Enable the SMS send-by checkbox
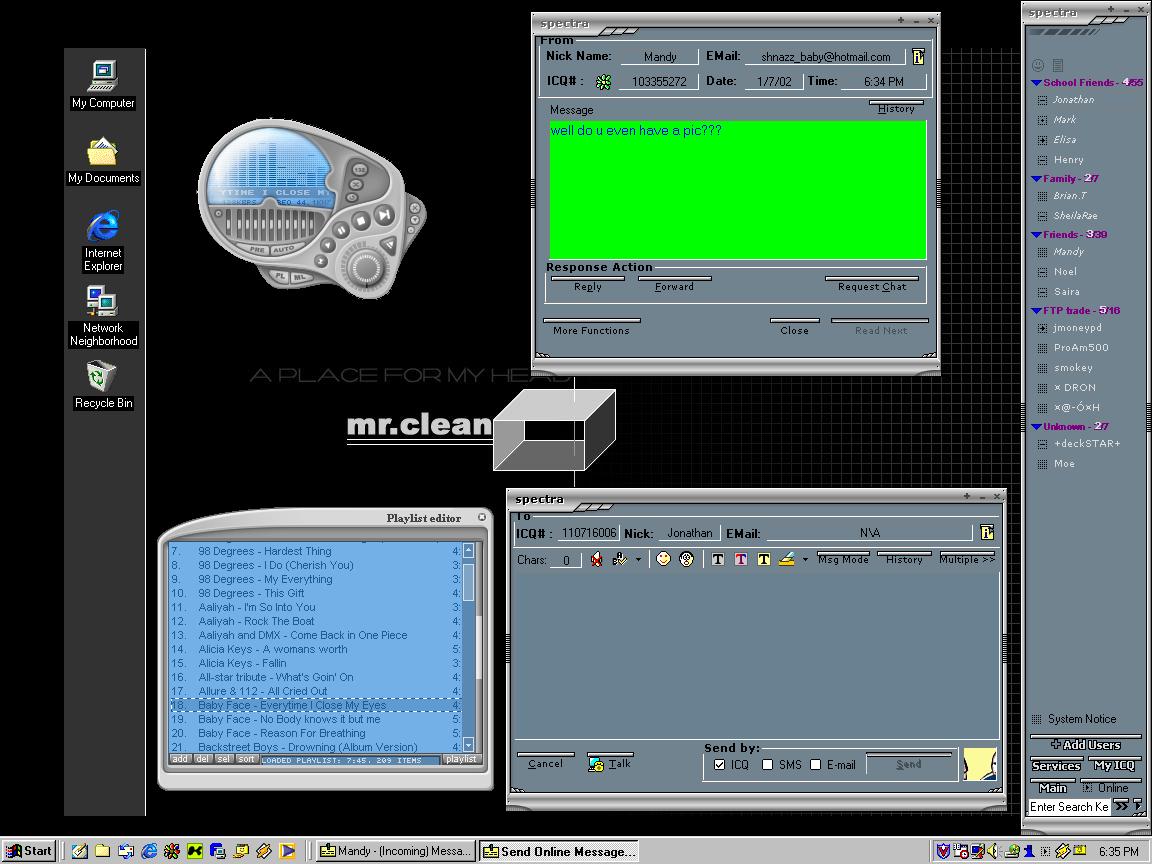 point(768,765)
